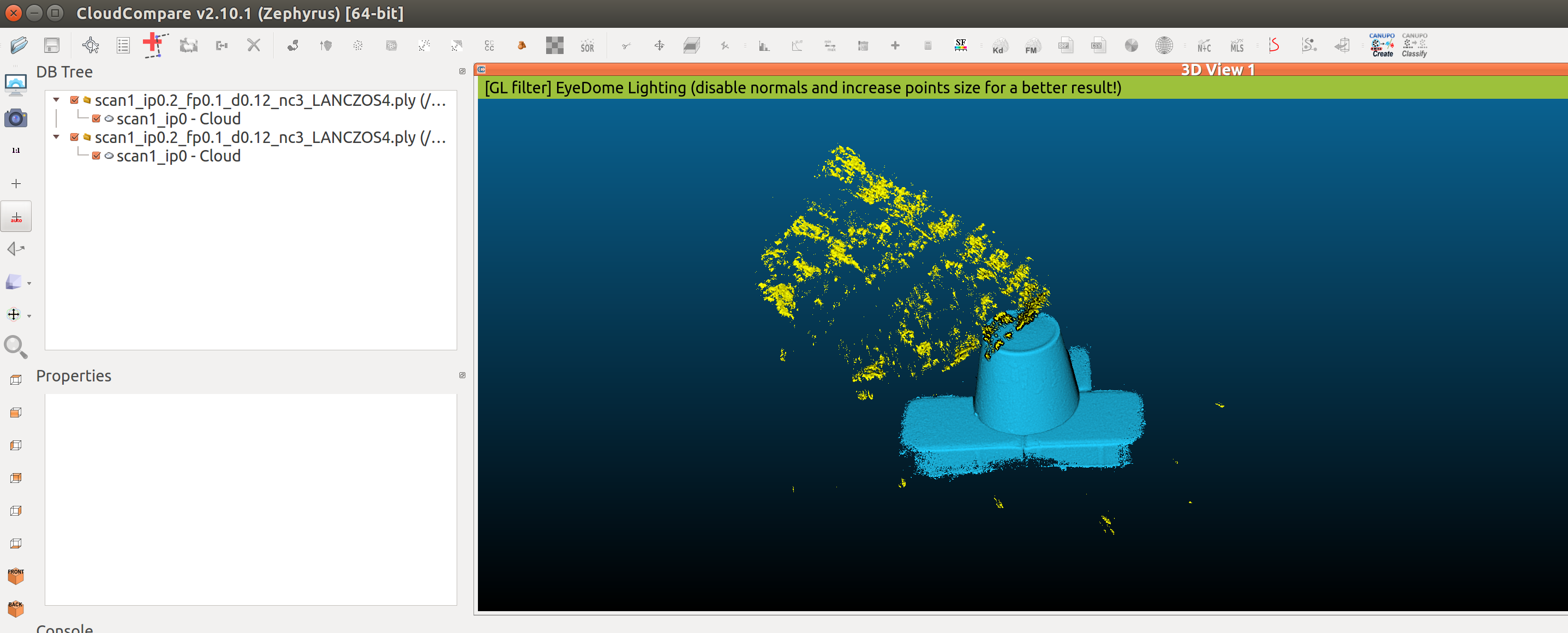Viewport: 1568px width, 633px height.
Task: Click the 1:1 zoom button
Action: pyautogui.click(x=16, y=151)
